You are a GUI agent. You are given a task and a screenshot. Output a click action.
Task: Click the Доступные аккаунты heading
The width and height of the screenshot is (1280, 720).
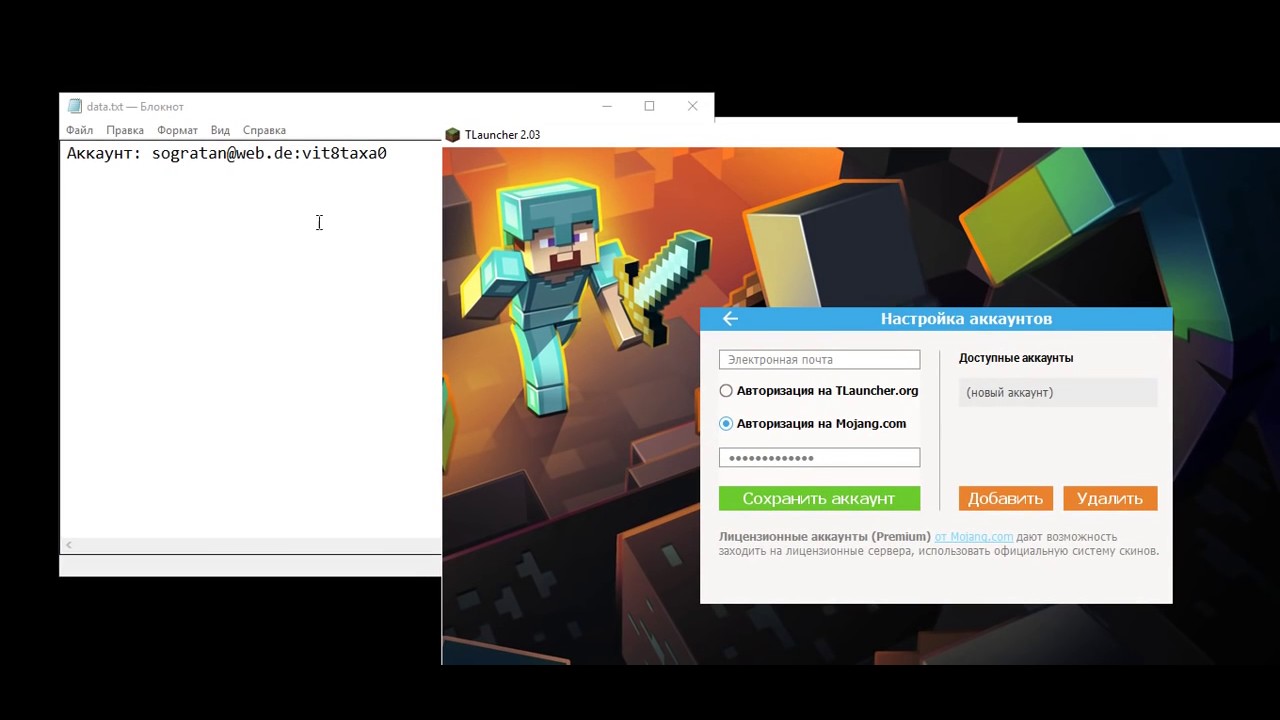click(x=1016, y=358)
